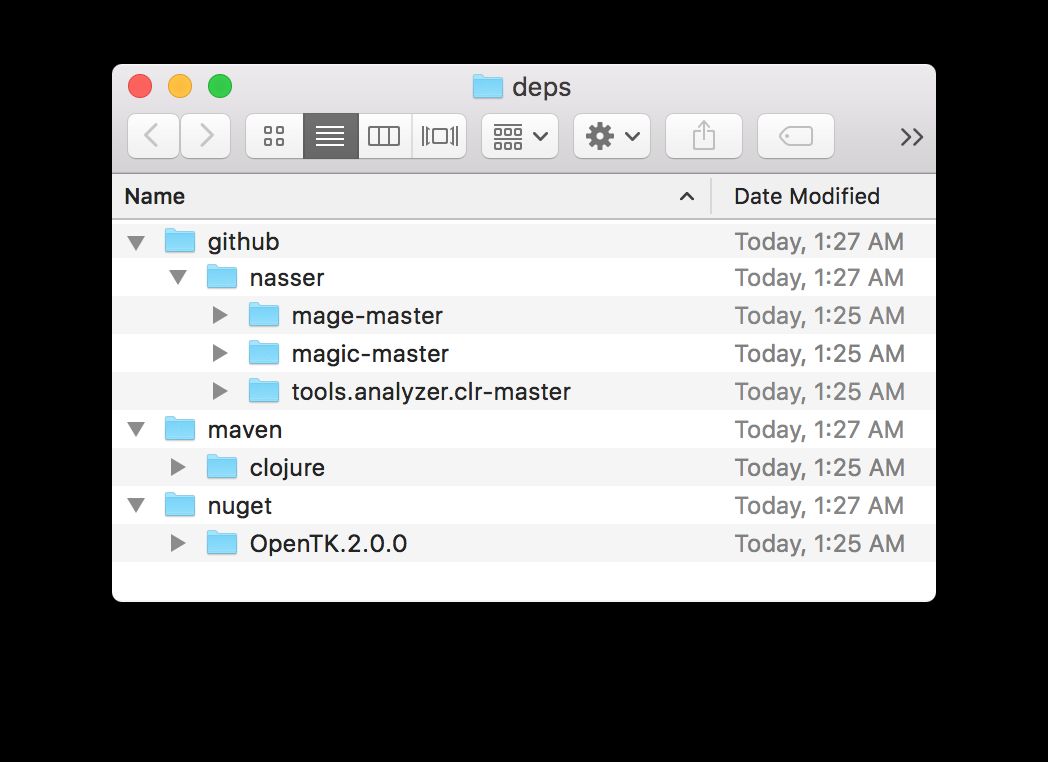Screen dimensions: 1048x762
Task: Select the OpenTK.2.0.0 folder icon
Action: (222, 543)
